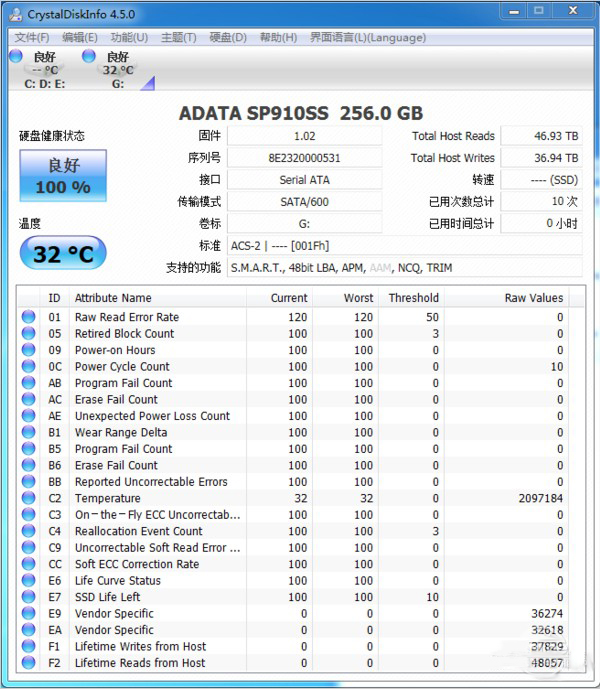Open the 文件(F) menu
Screen dimensions: 600x689
(x=32, y=37)
